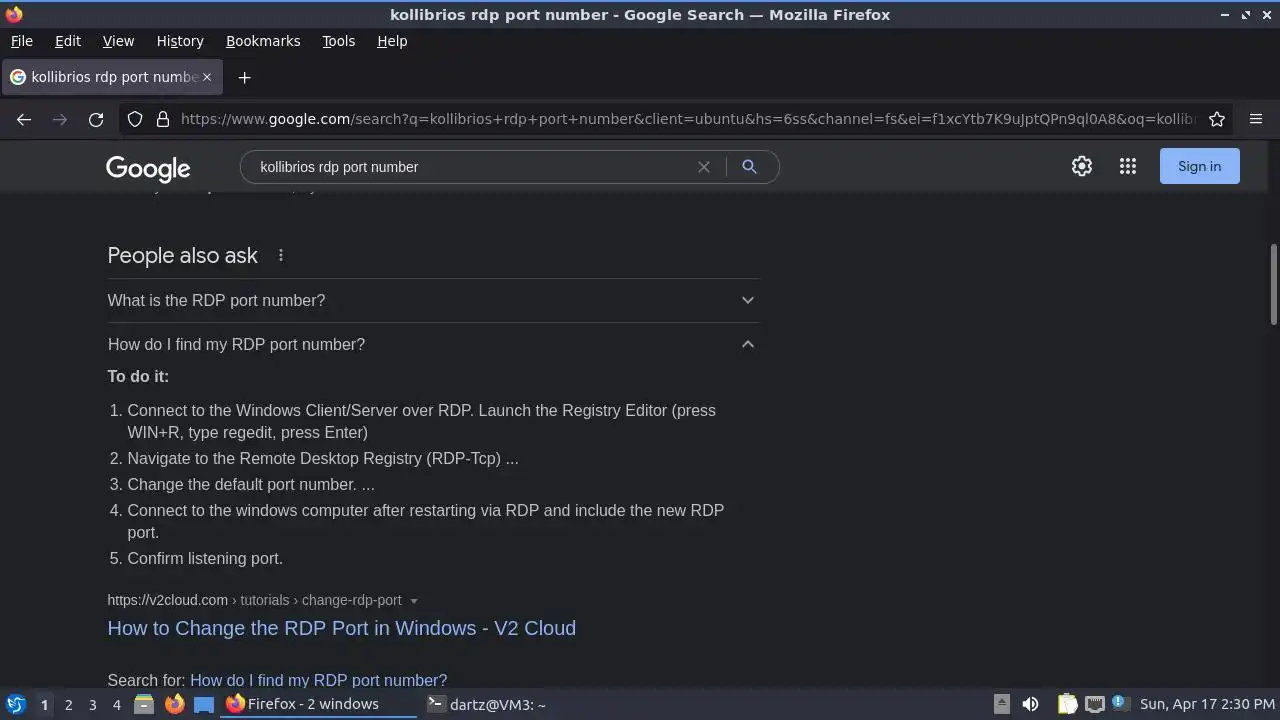Click the v2cloud.com breadcrumb URL
The height and width of the screenshot is (720, 1280).
[254, 600]
